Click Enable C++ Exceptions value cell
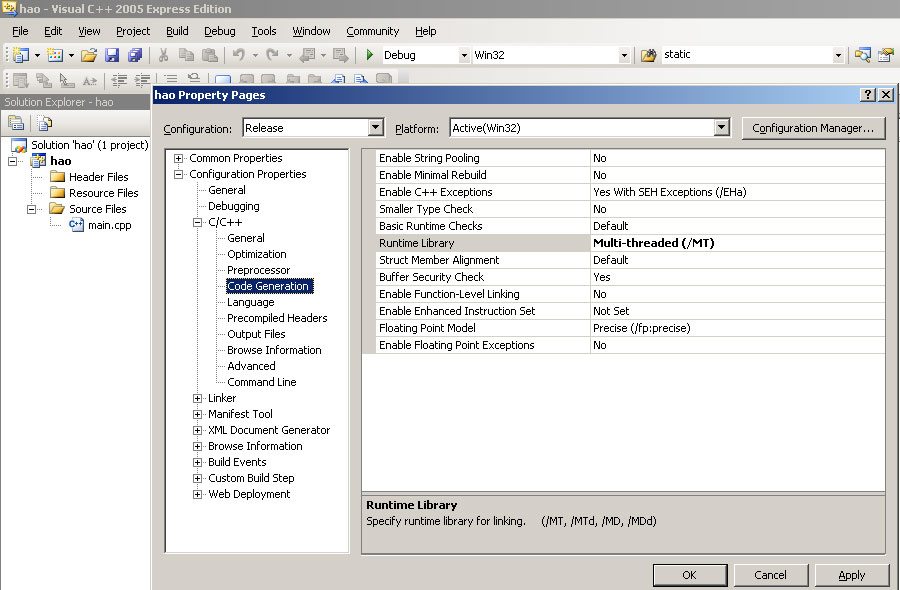This screenshot has height=590, width=900. [x=738, y=192]
